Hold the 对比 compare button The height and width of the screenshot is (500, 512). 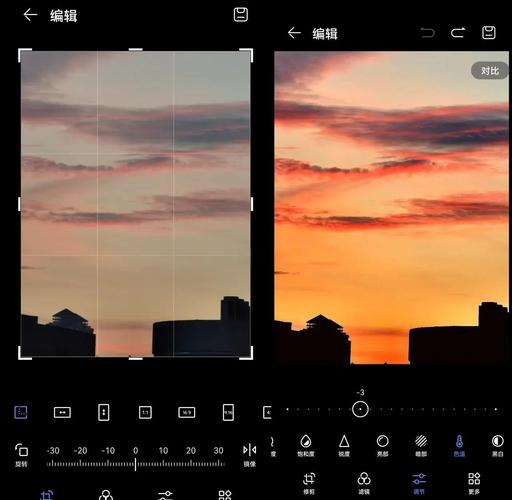(489, 71)
